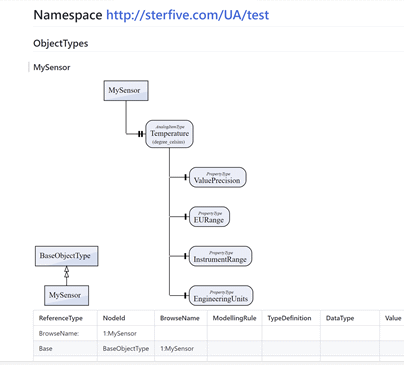Select the EURange property node
The image size is (404, 365).
click(x=209, y=217)
